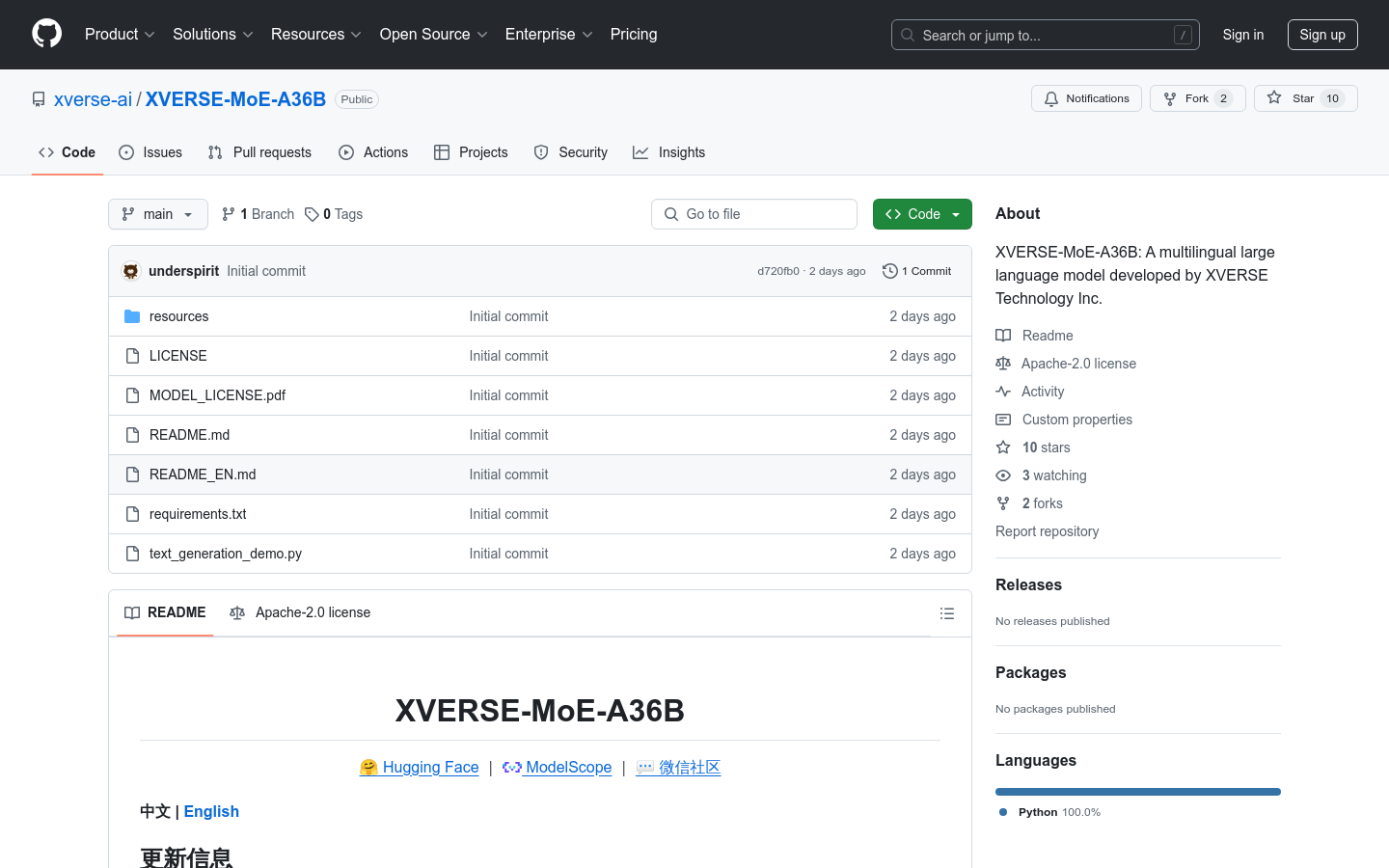View the 2 forks link

click(x=1029, y=503)
